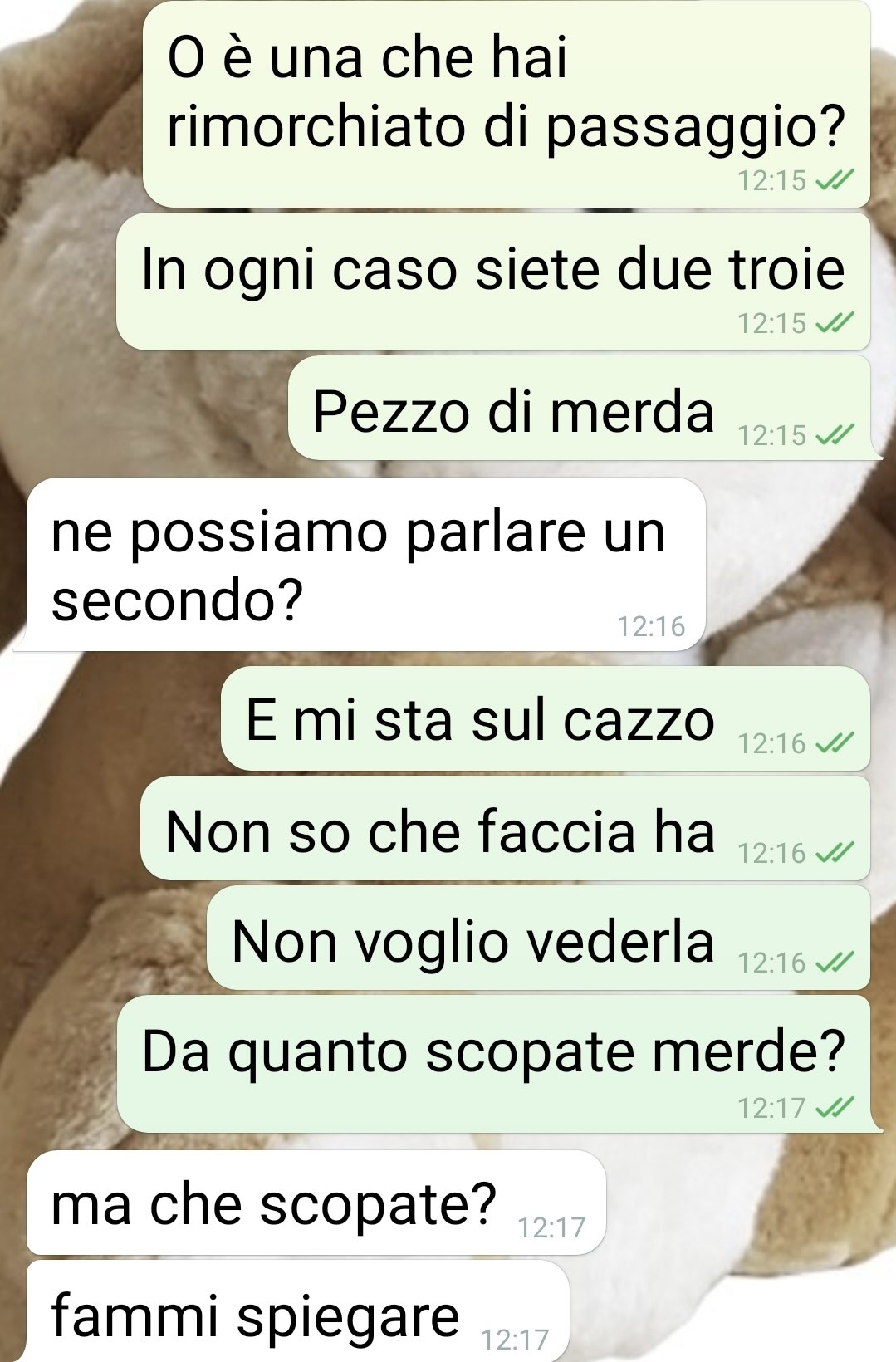Tap the 12:16 timestamp on 'ne possiamo parlare'

coord(651,626)
